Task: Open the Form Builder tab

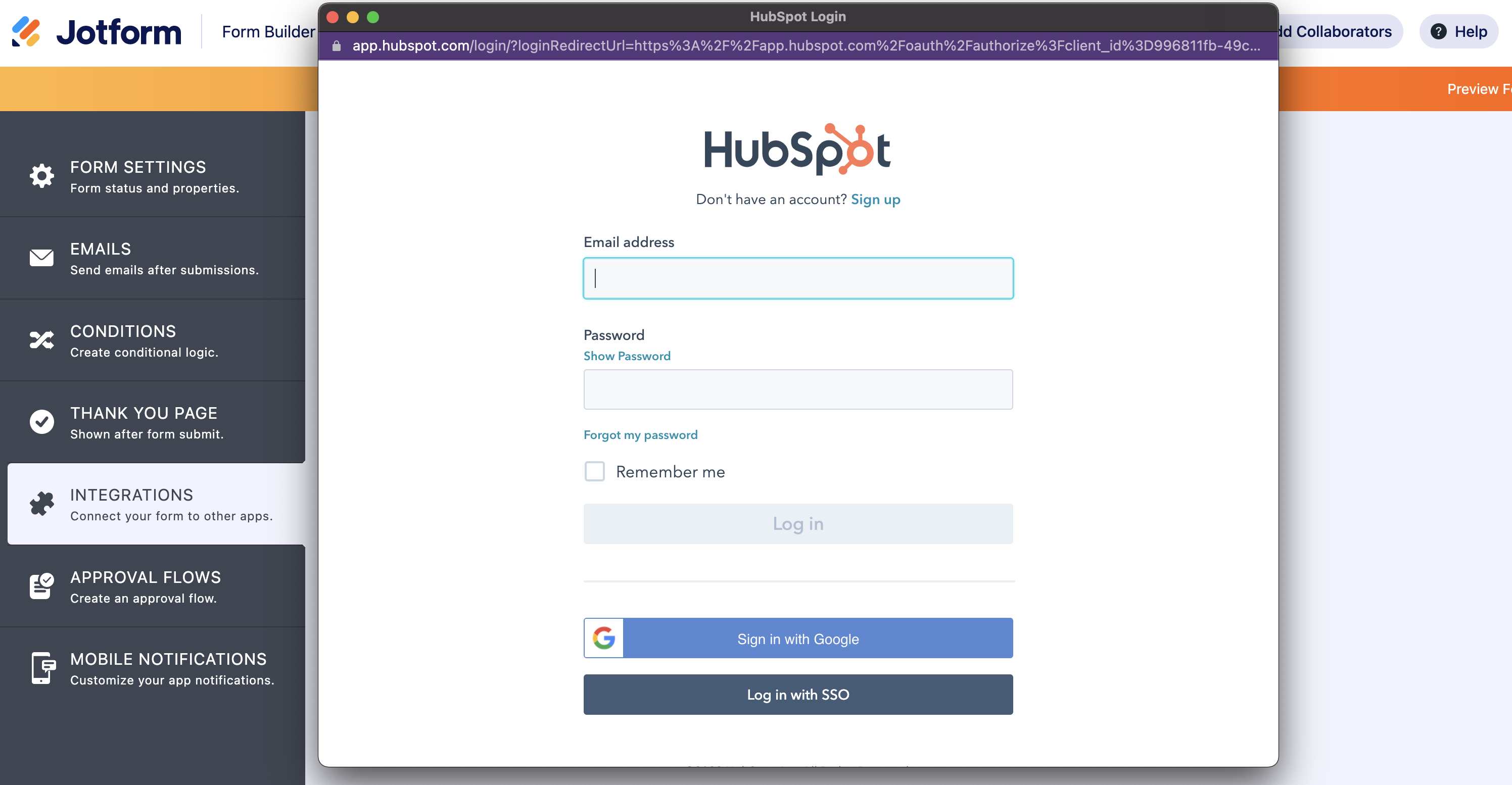Action: (268, 32)
